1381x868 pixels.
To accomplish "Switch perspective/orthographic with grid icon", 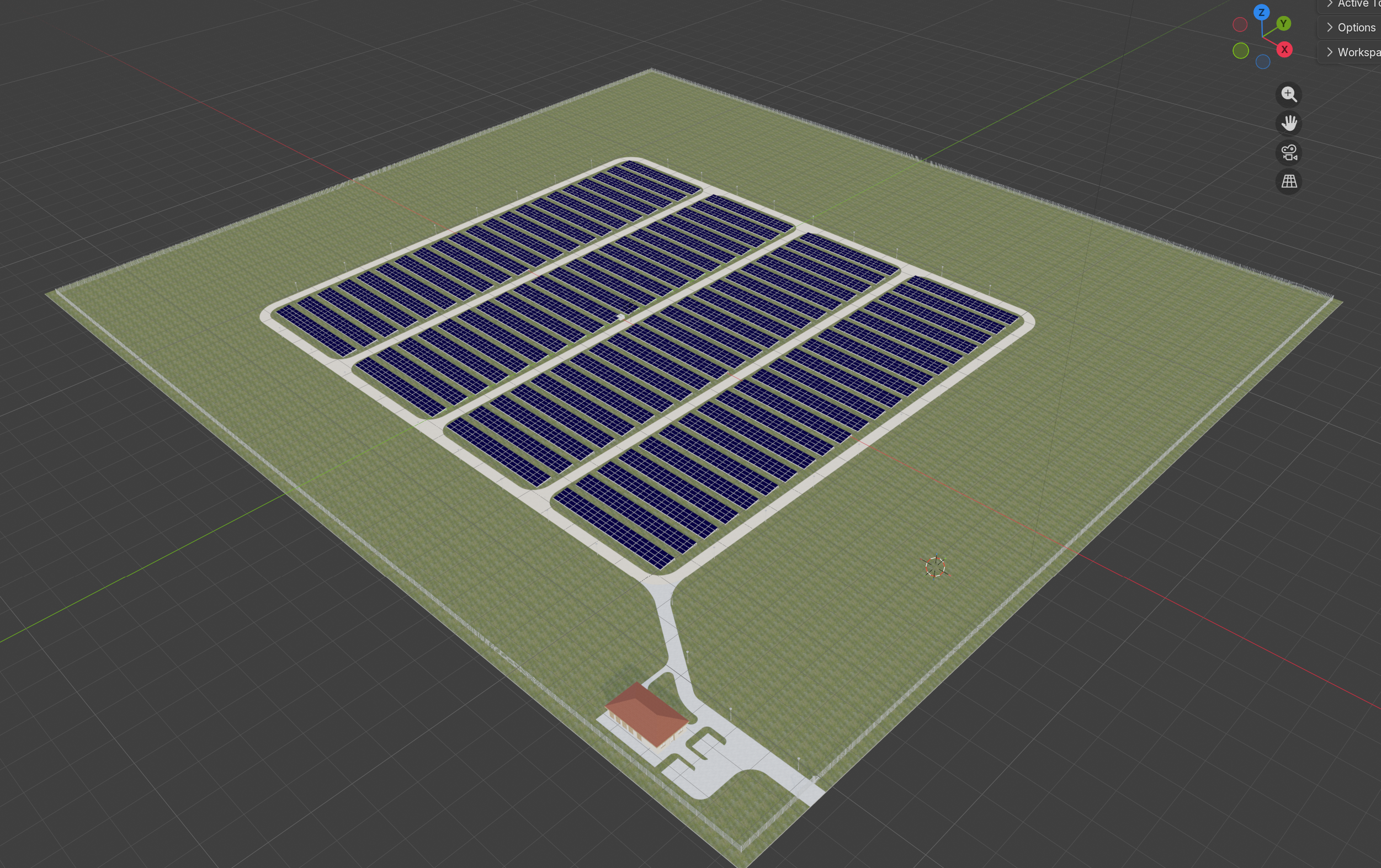I will pyautogui.click(x=1289, y=182).
